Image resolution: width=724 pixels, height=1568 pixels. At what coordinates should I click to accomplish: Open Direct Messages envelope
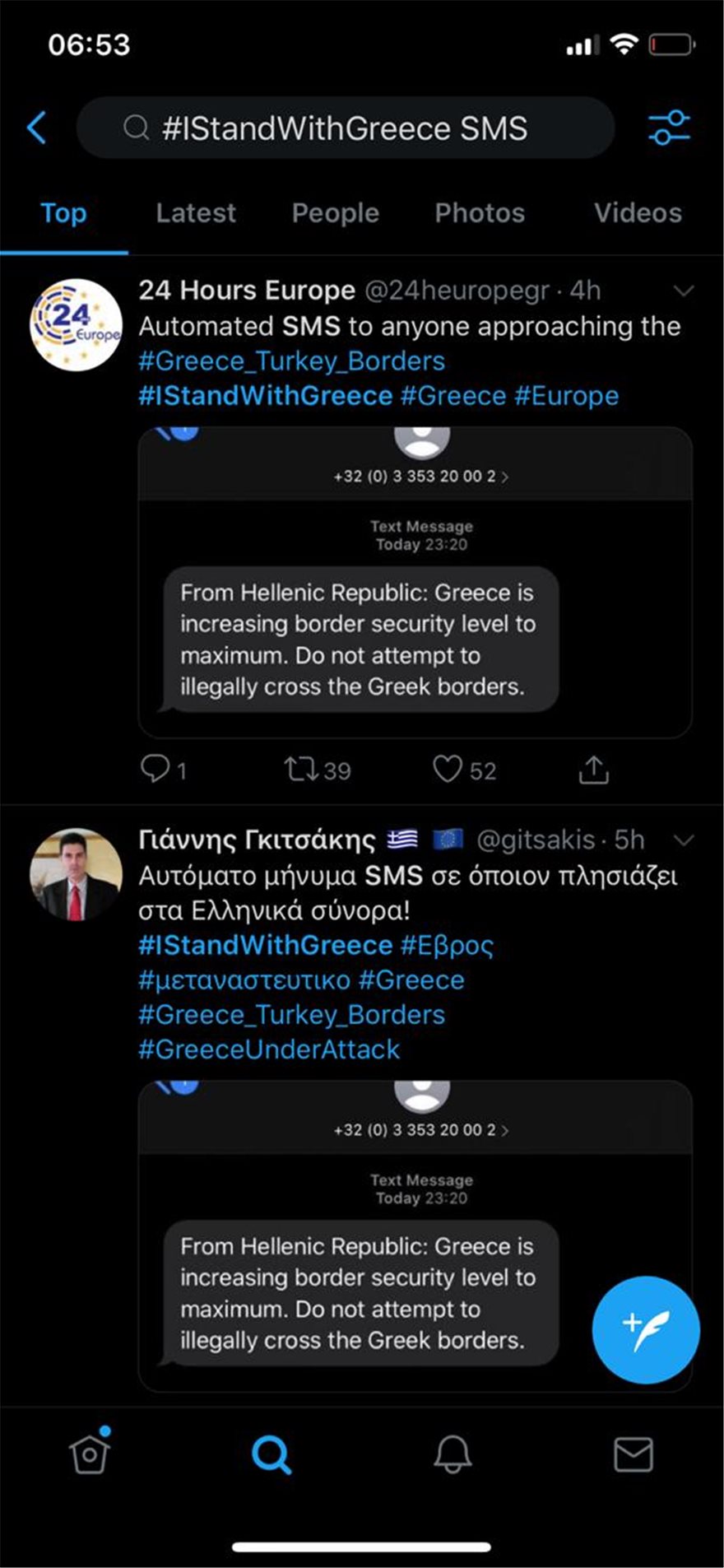pos(633,1454)
